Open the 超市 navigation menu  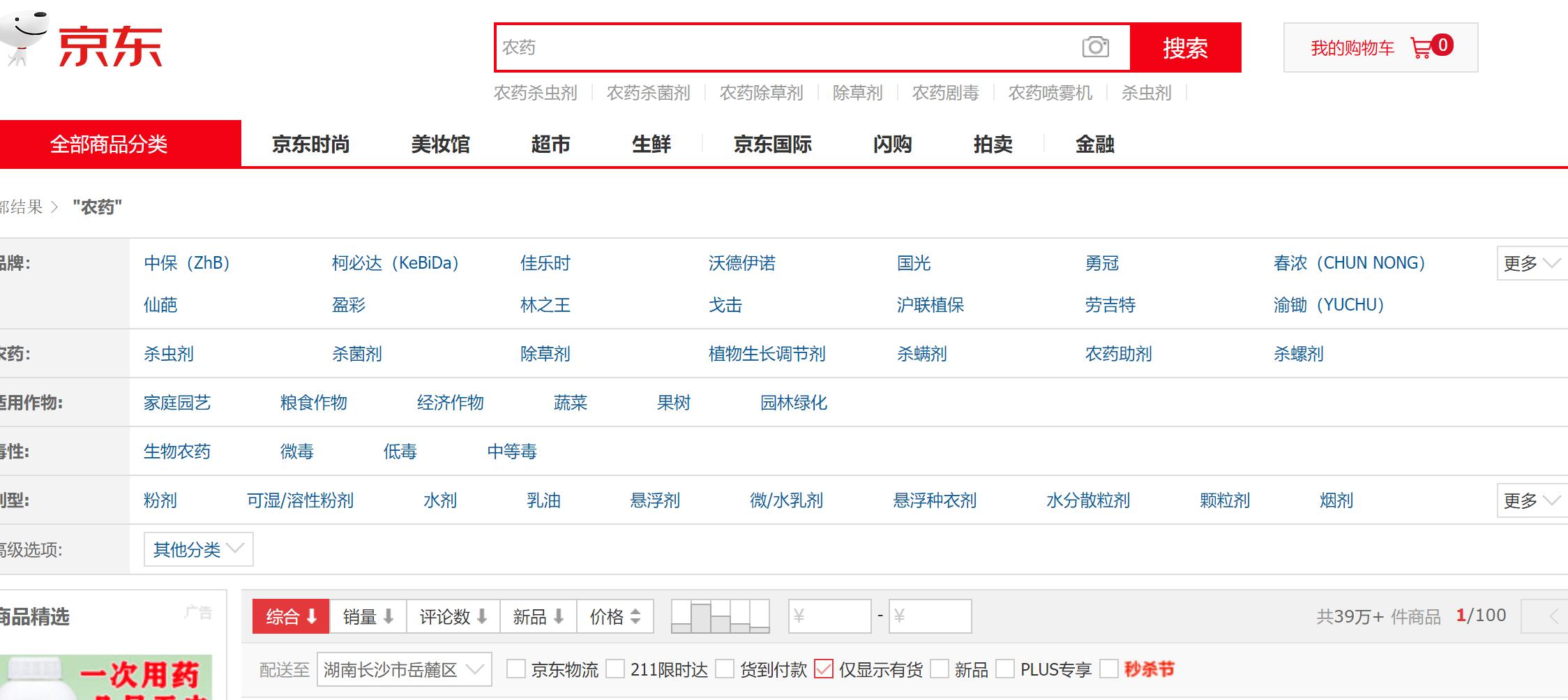click(551, 144)
